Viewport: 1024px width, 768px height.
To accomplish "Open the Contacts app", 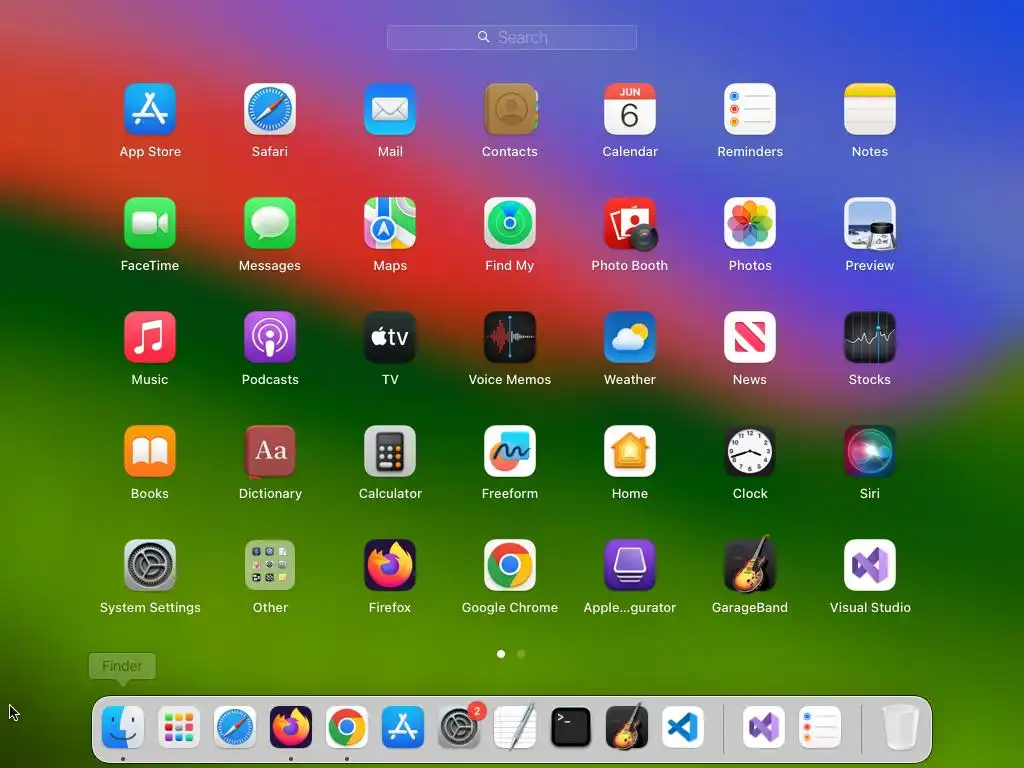I will tap(510, 109).
